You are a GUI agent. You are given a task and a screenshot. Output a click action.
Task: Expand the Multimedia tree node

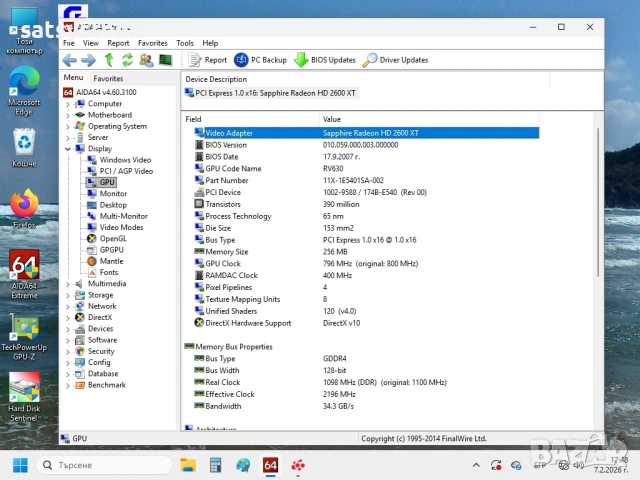[68, 284]
